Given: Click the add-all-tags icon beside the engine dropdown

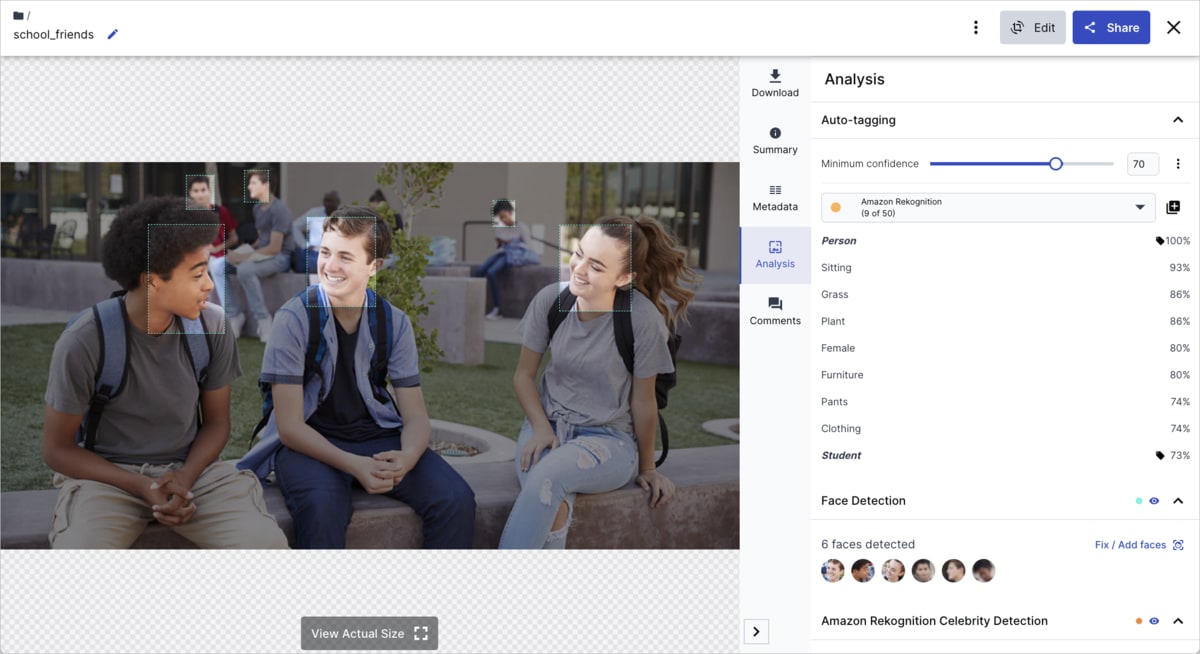Looking at the screenshot, I should [1174, 207].
